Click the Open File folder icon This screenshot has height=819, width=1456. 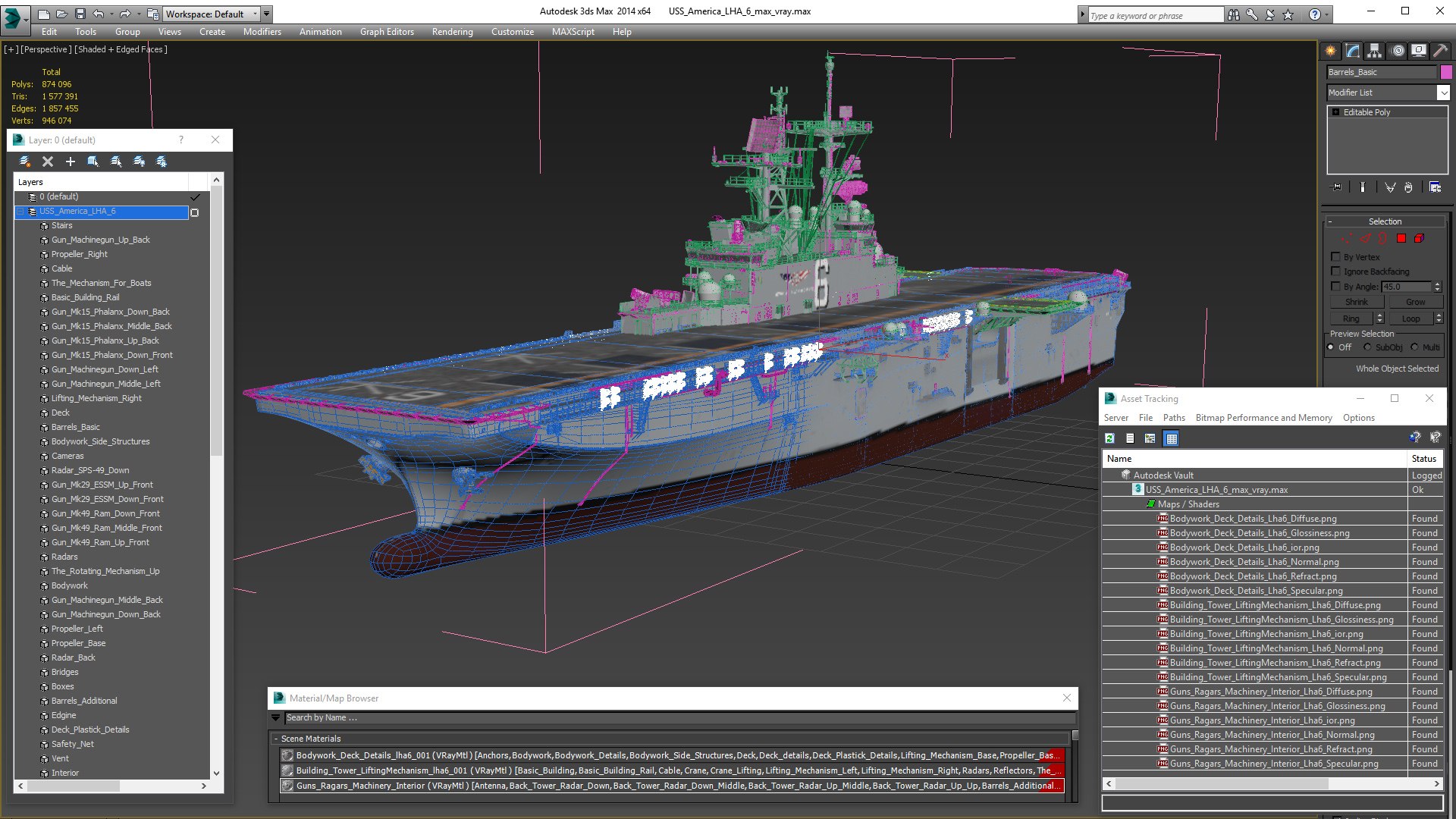pos(61,14)
